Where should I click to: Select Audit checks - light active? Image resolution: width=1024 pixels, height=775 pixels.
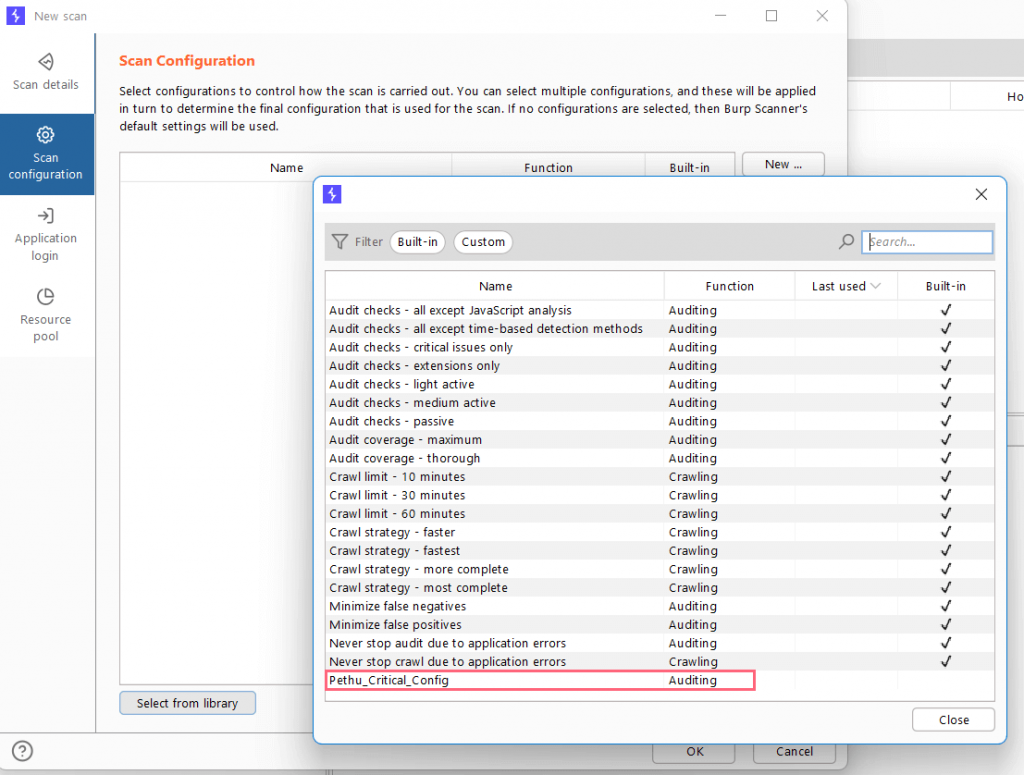point(660,384)
